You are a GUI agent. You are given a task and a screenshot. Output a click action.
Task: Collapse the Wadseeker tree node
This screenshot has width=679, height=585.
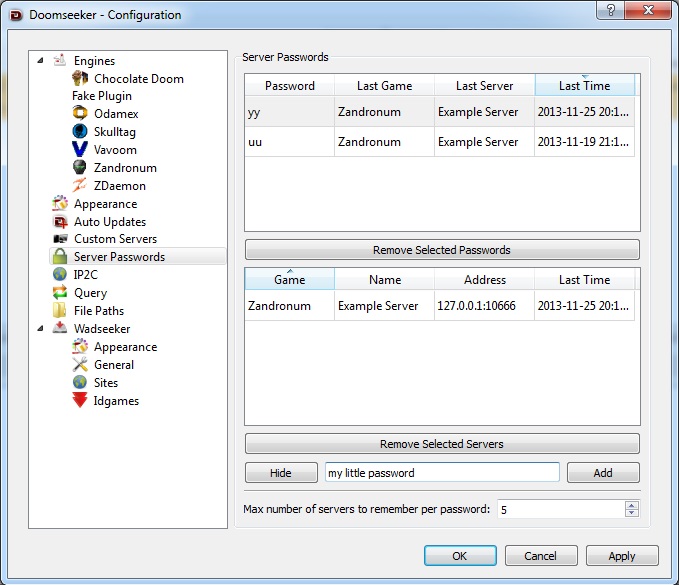[x=41, y=328]
